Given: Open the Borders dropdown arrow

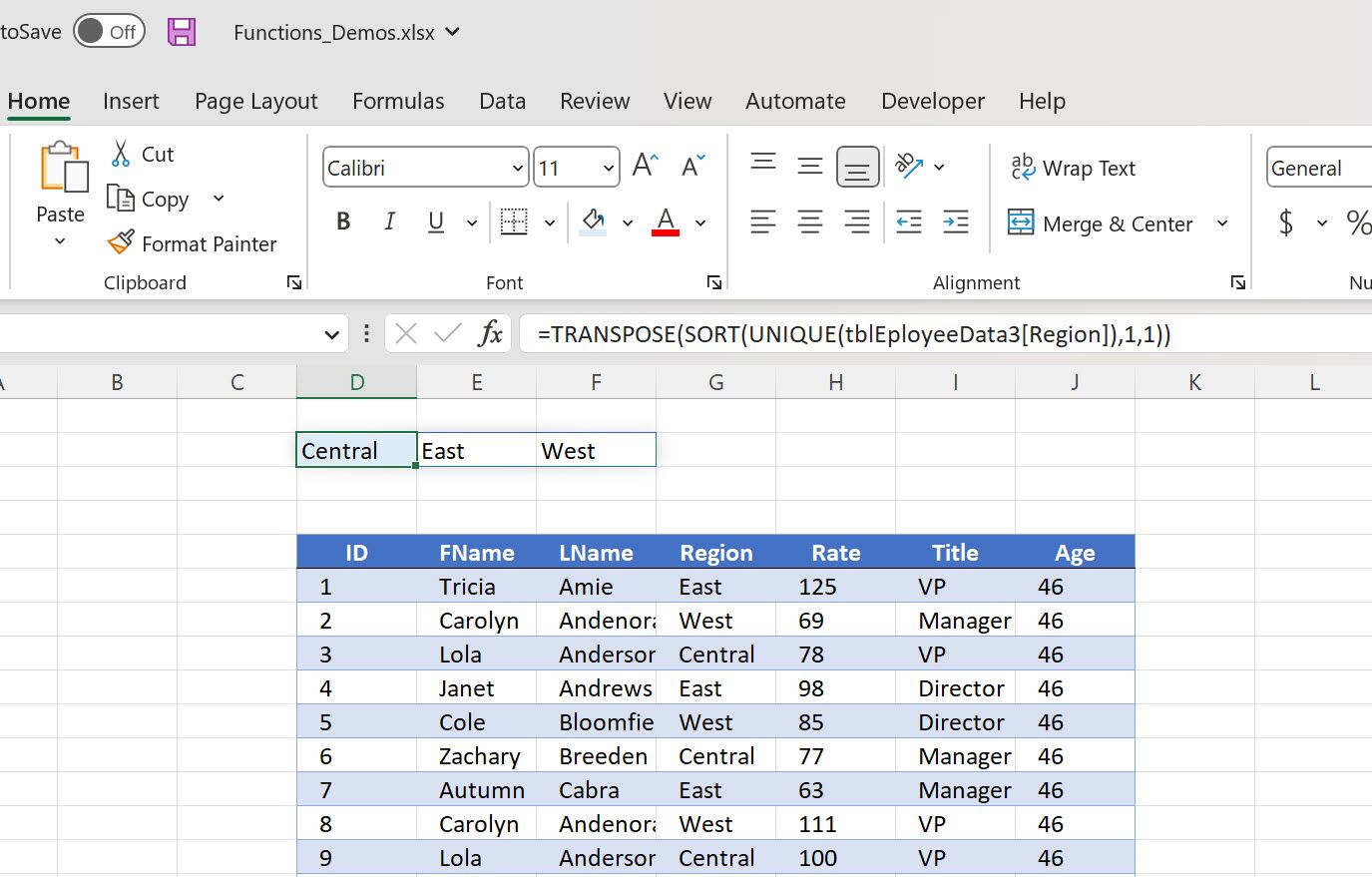Looking at the screenshot, I should 549,221.
